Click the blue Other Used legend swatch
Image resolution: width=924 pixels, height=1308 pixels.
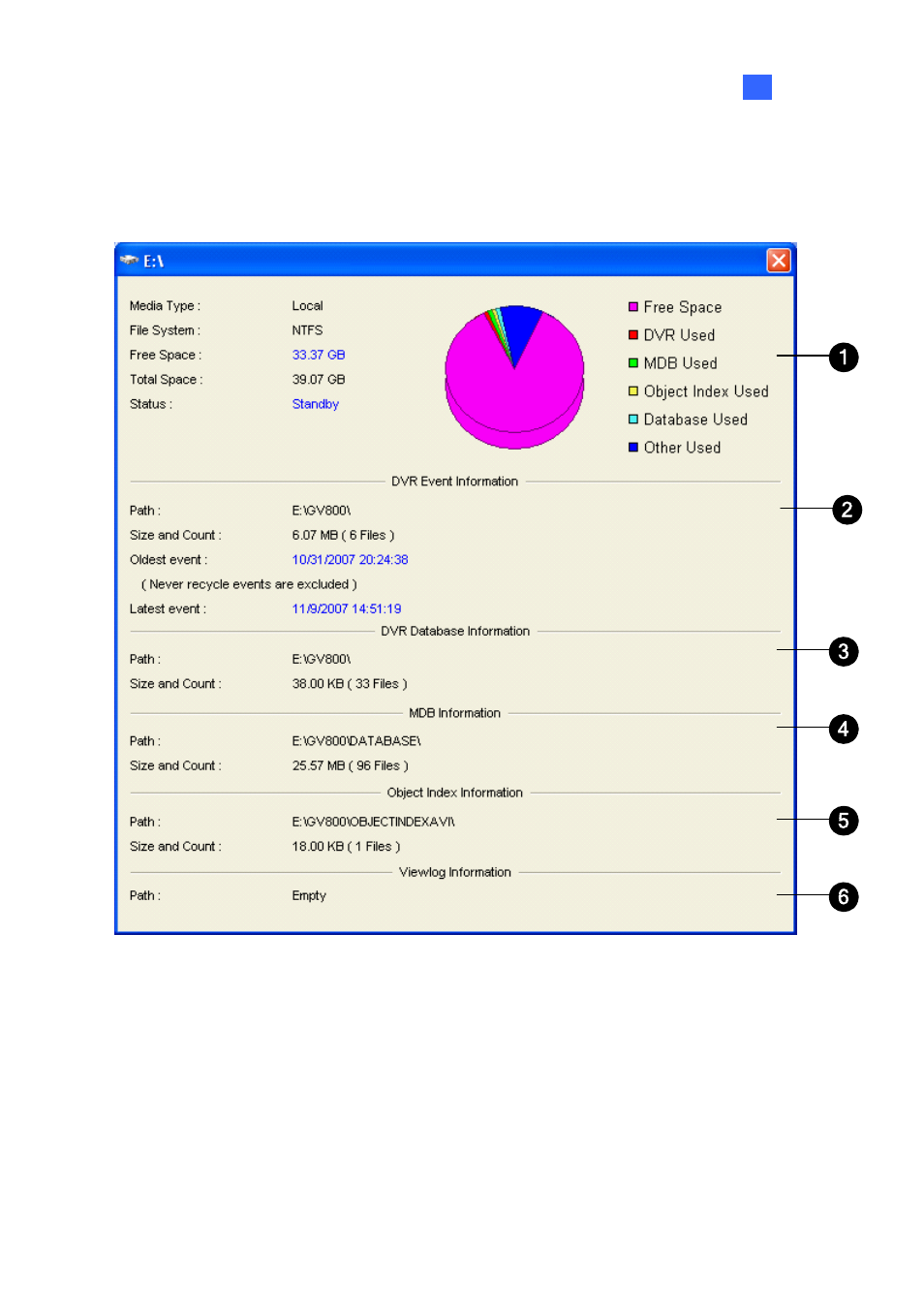pos(633,448)
